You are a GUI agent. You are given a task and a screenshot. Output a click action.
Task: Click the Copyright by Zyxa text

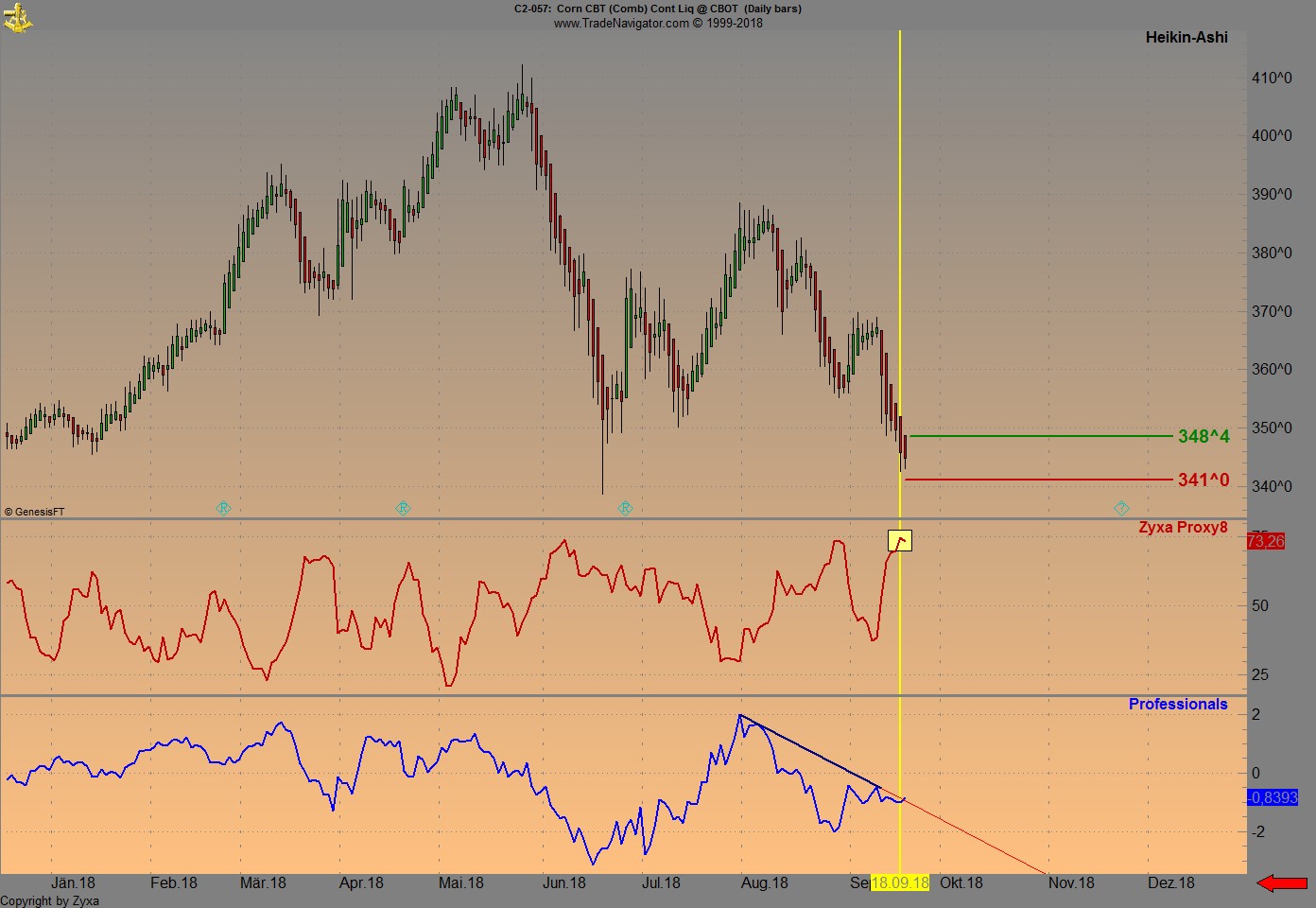click(49, 900)
